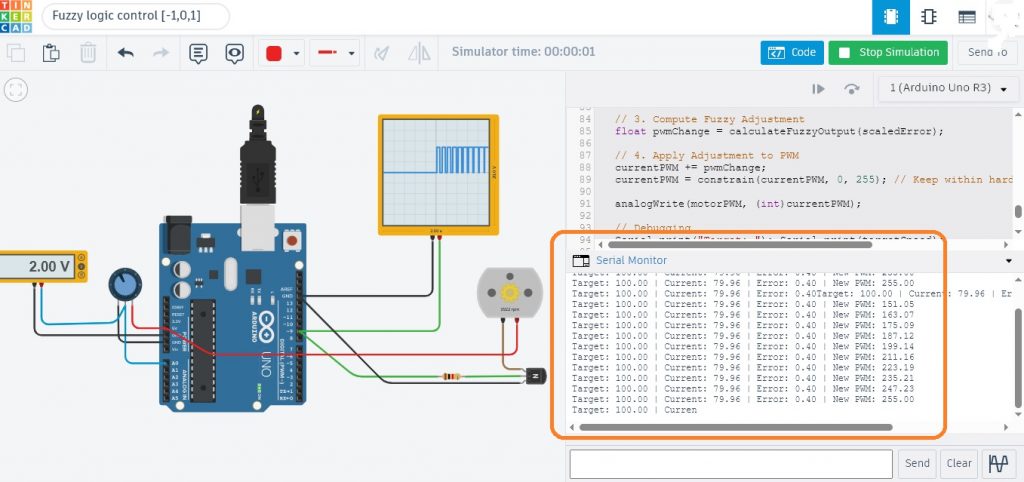The width and height of the screenshot is (1024, 482).
Task: Click the Zoom to fit icon
Action: click(x=16, y=89)
